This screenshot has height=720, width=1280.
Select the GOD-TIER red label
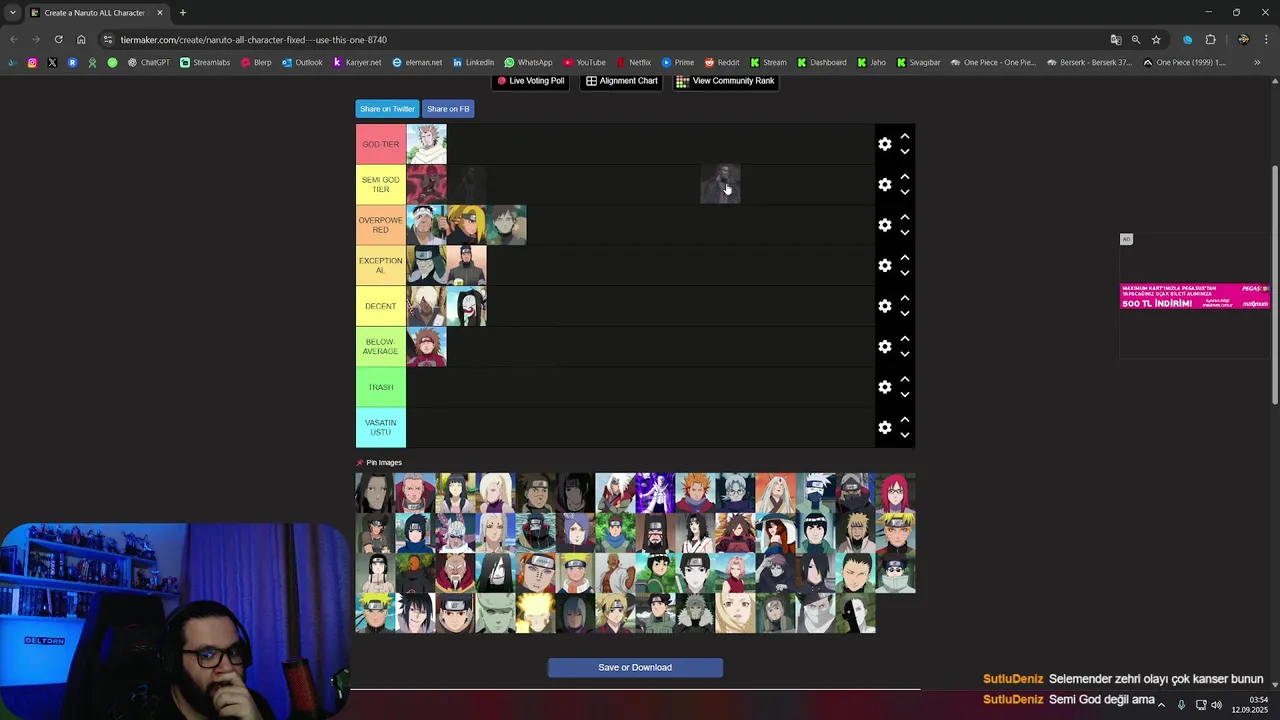(381, 144)
